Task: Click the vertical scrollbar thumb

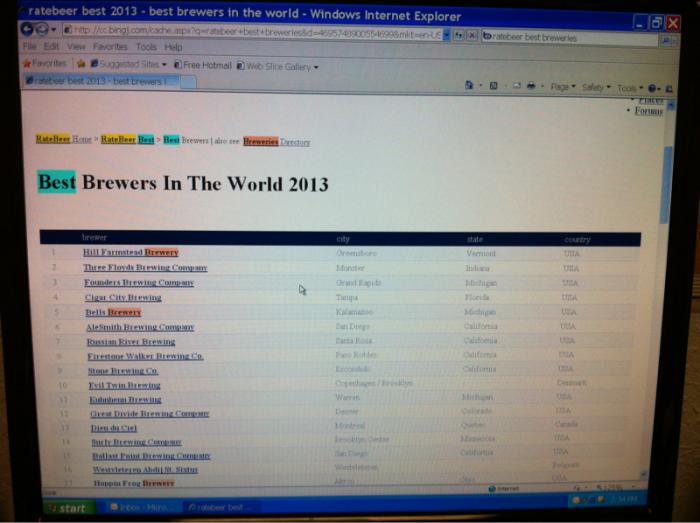Action: pyautogui.click(x=667, y=185)
